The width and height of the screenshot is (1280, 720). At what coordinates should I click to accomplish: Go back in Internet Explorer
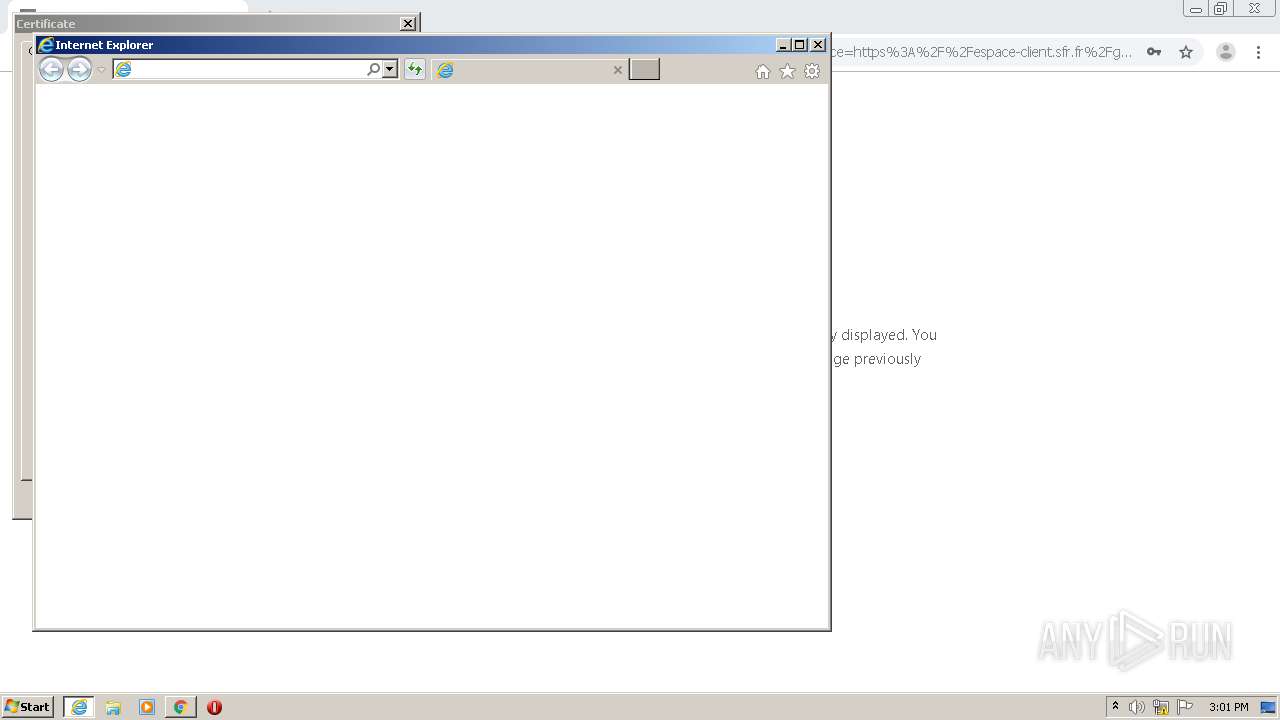pos(51,69)
